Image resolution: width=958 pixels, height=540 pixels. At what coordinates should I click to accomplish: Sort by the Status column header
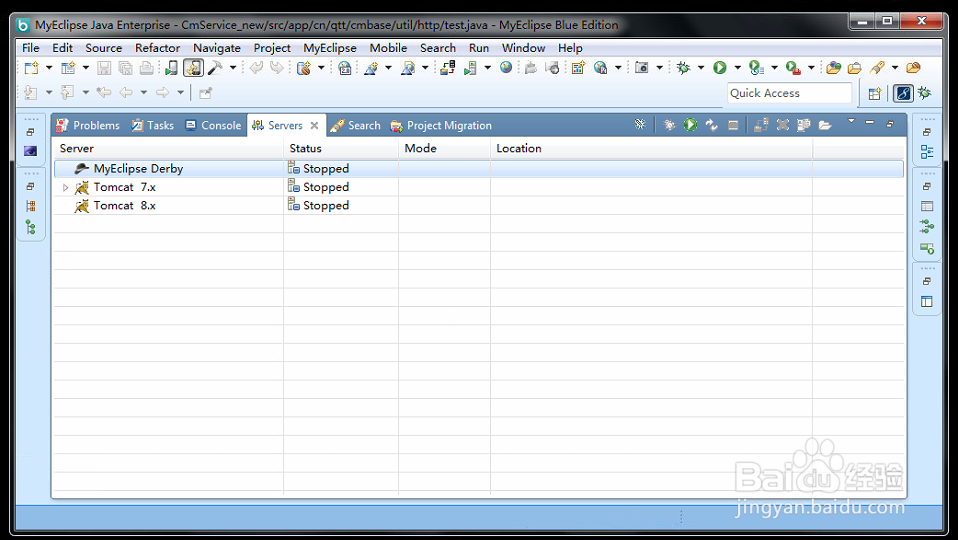pyautogui.click(x=341, y=148)
